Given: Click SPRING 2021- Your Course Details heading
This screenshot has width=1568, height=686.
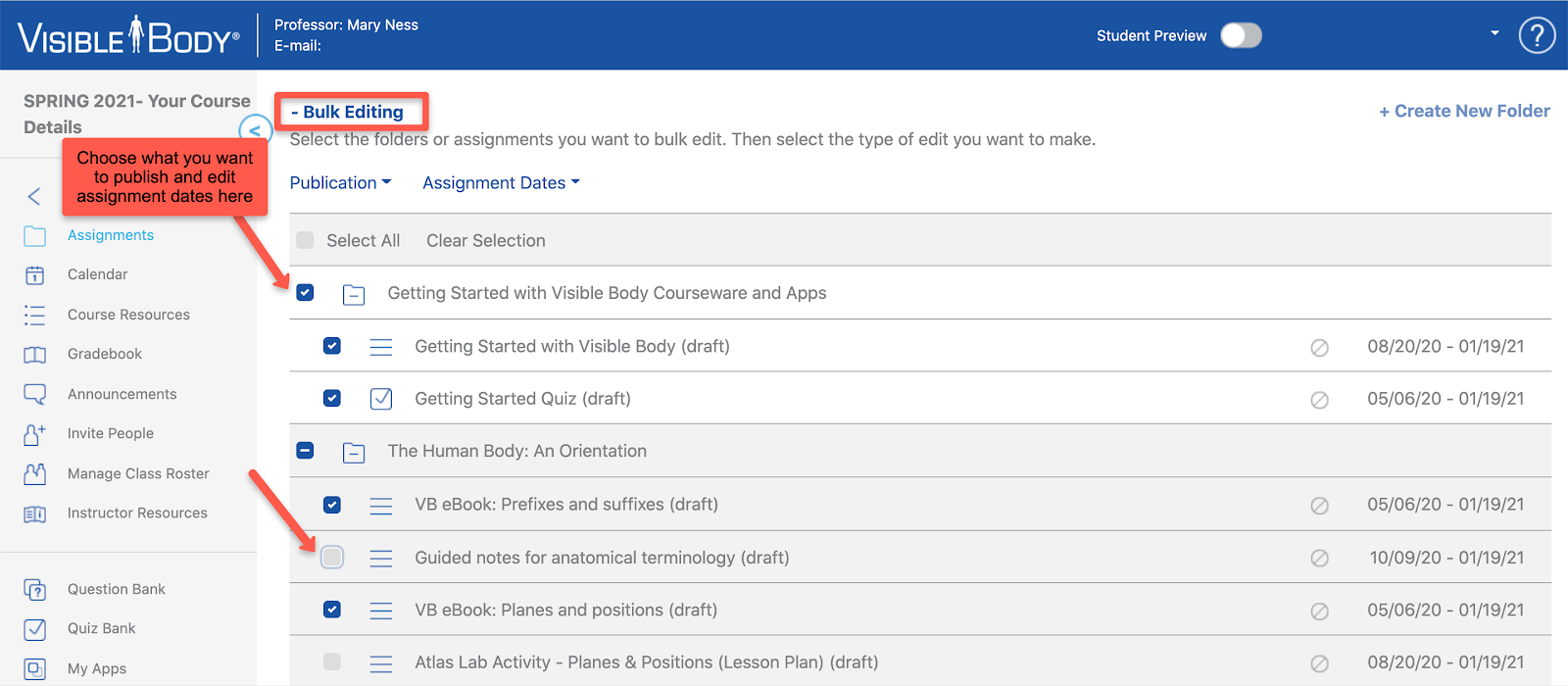Looking at the screenshot, I should click(x=137, y=114).
